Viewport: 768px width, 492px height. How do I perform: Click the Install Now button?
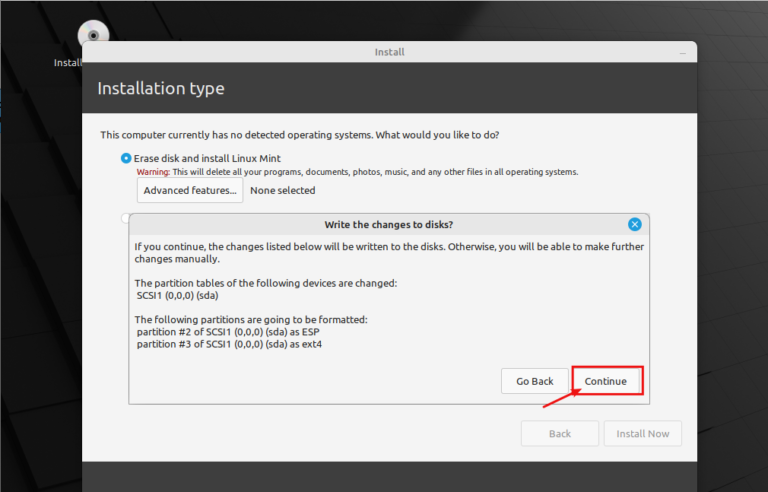(643, 434)
